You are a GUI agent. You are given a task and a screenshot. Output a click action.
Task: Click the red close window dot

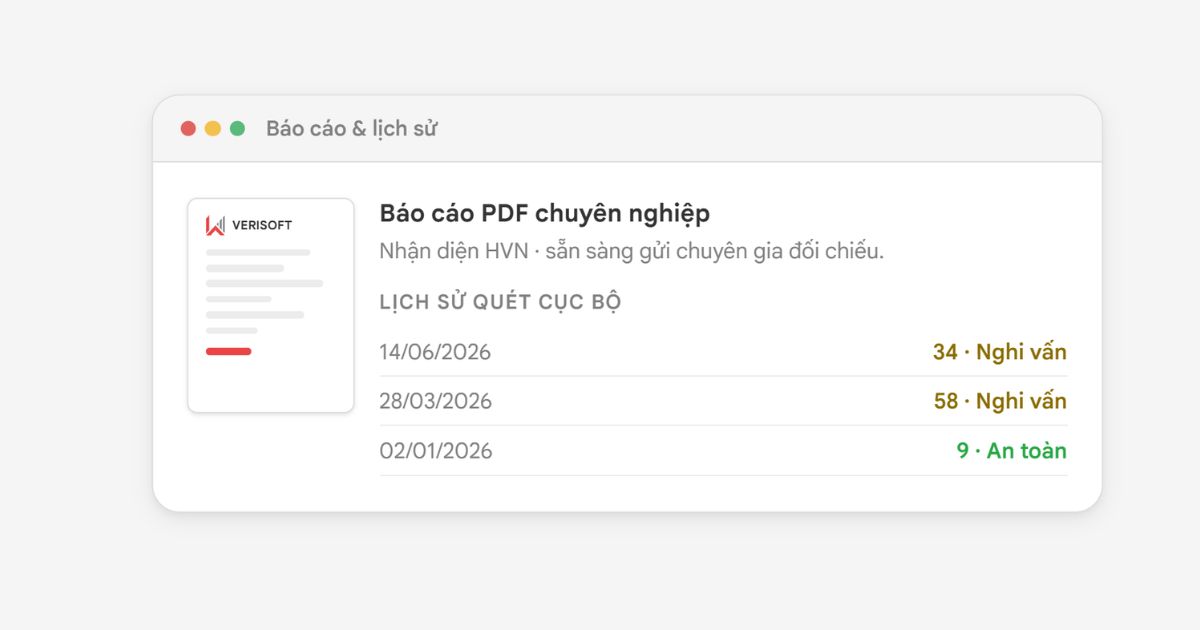188,128
